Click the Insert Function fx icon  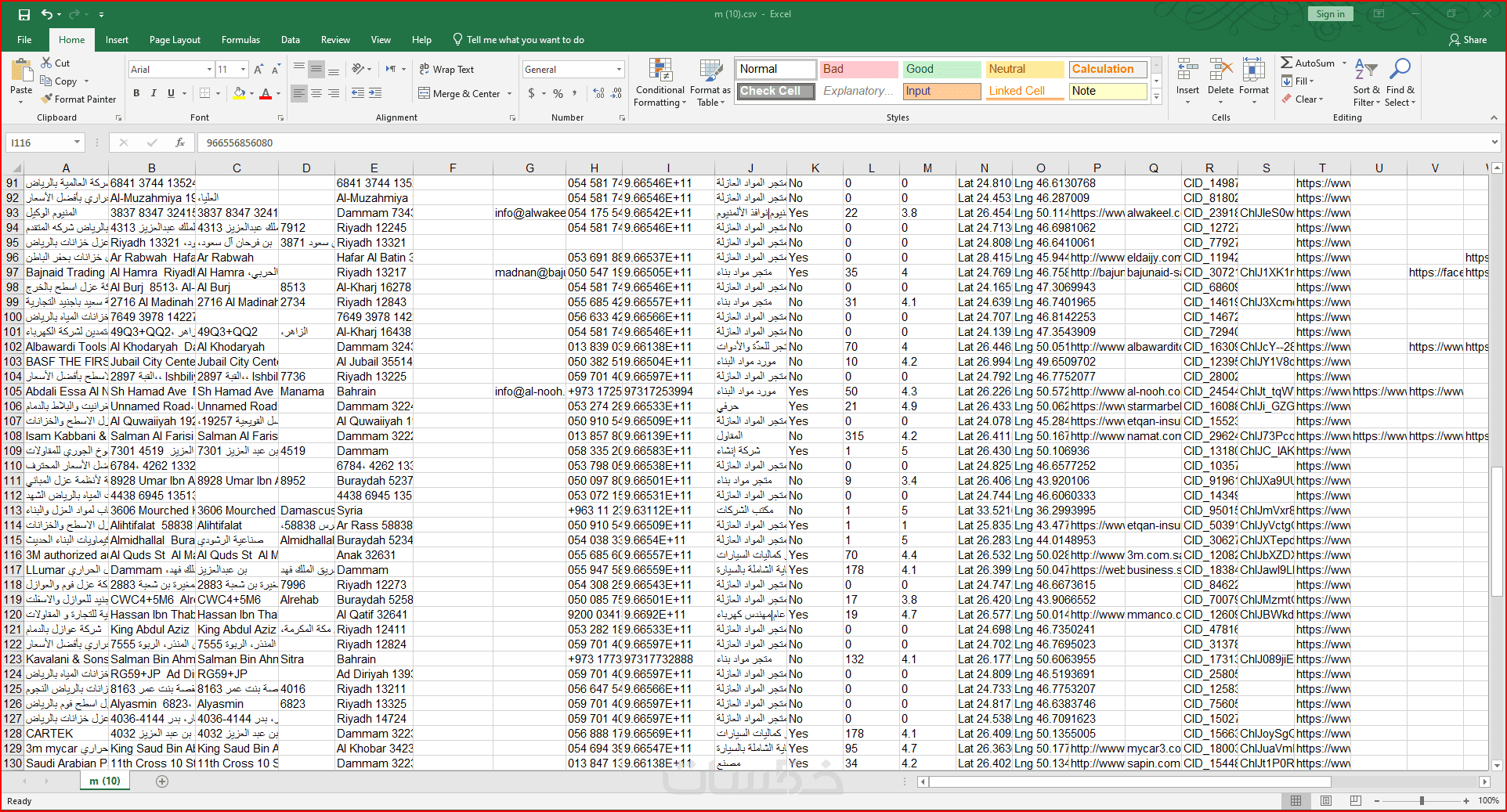pos(180,143)
